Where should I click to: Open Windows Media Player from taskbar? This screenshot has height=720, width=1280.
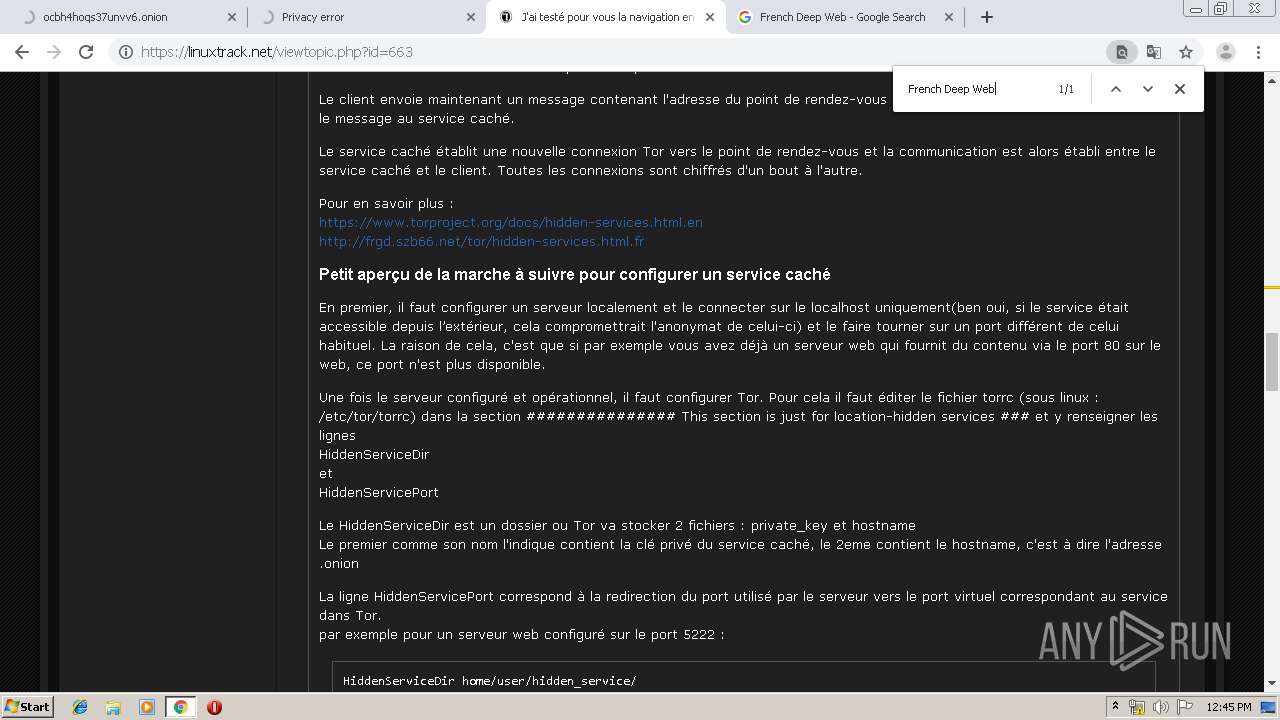tap(146, 707)
